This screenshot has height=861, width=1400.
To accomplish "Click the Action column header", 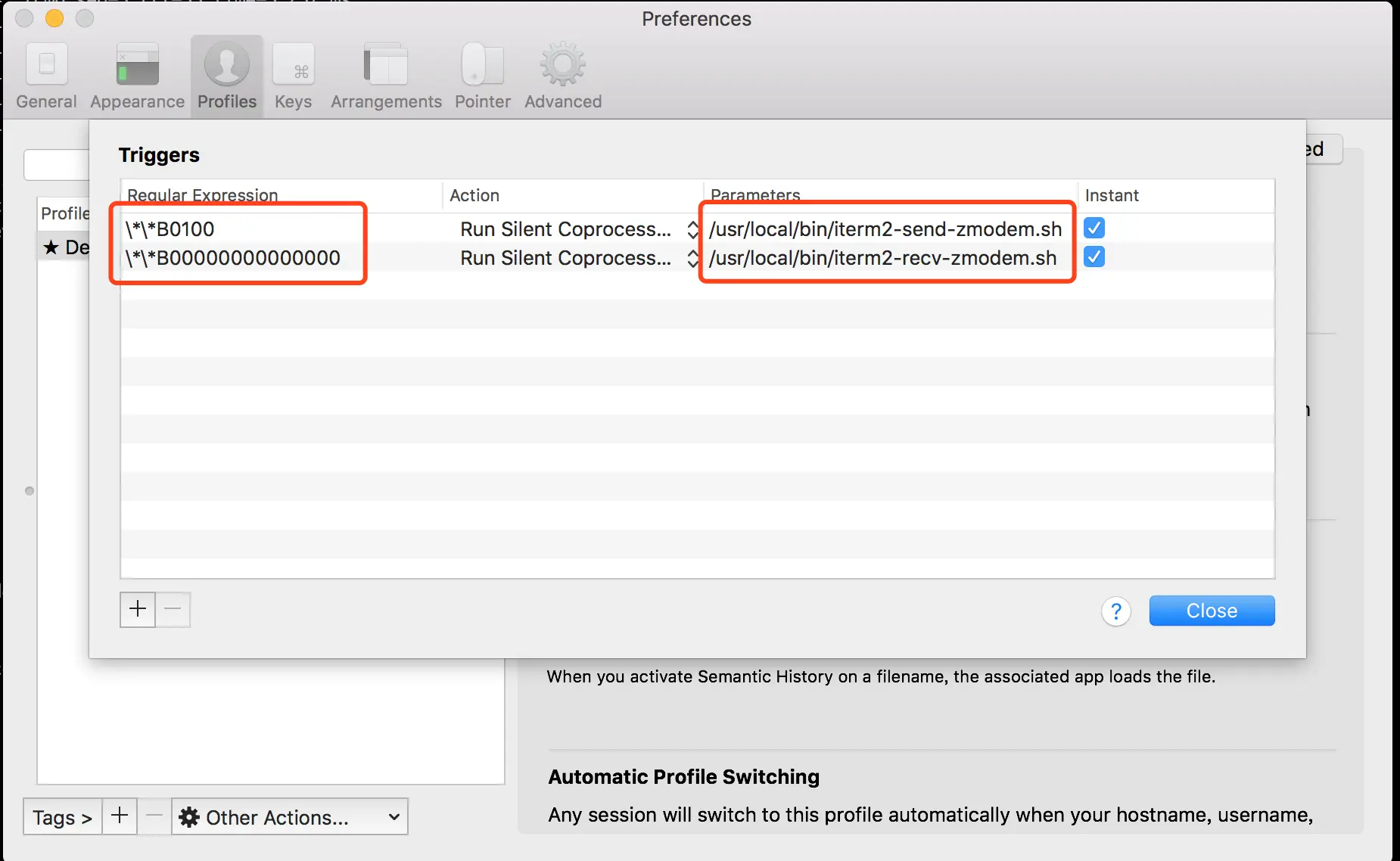I will click(474, 195).
